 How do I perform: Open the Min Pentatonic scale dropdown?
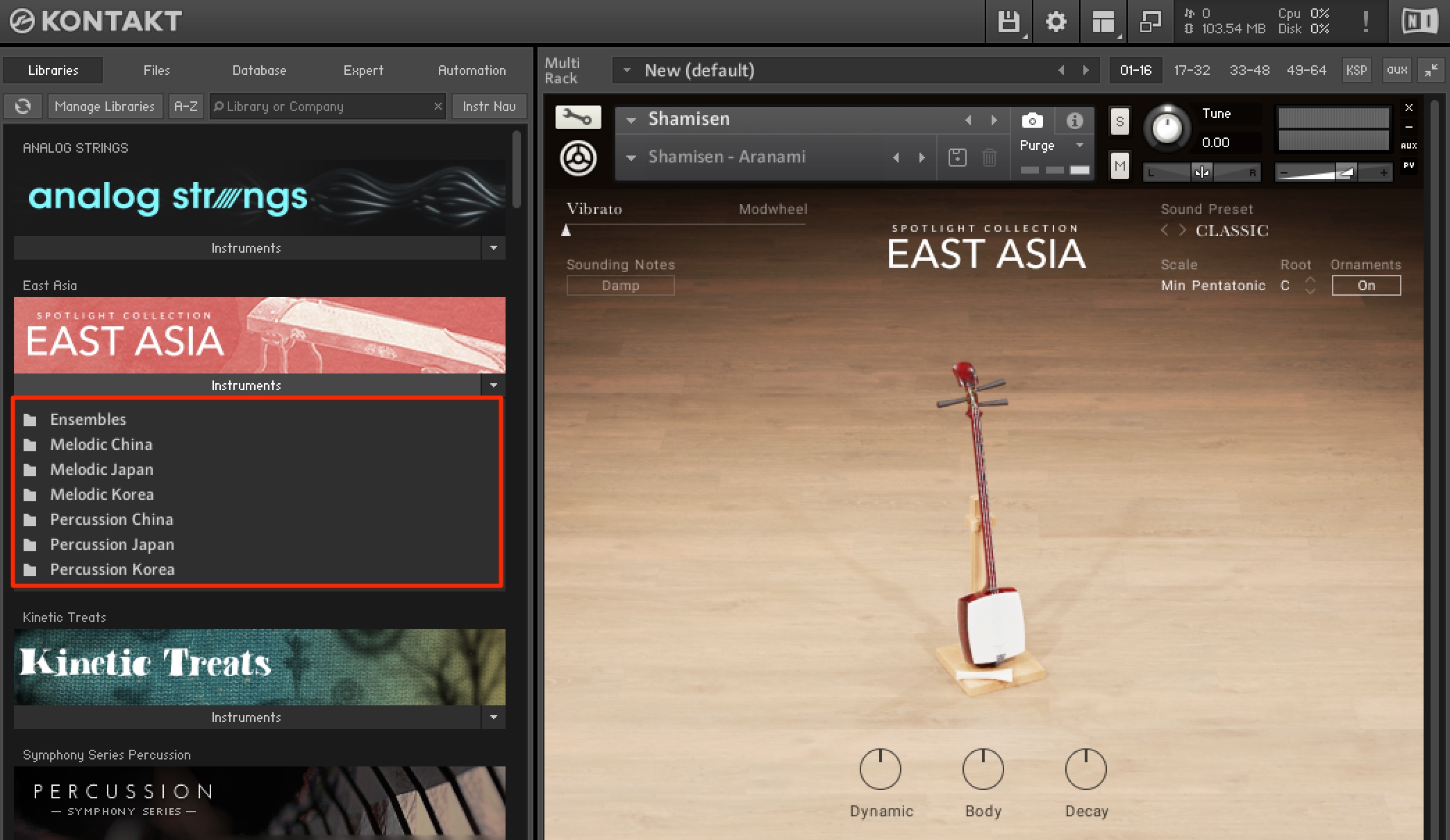1213,285
